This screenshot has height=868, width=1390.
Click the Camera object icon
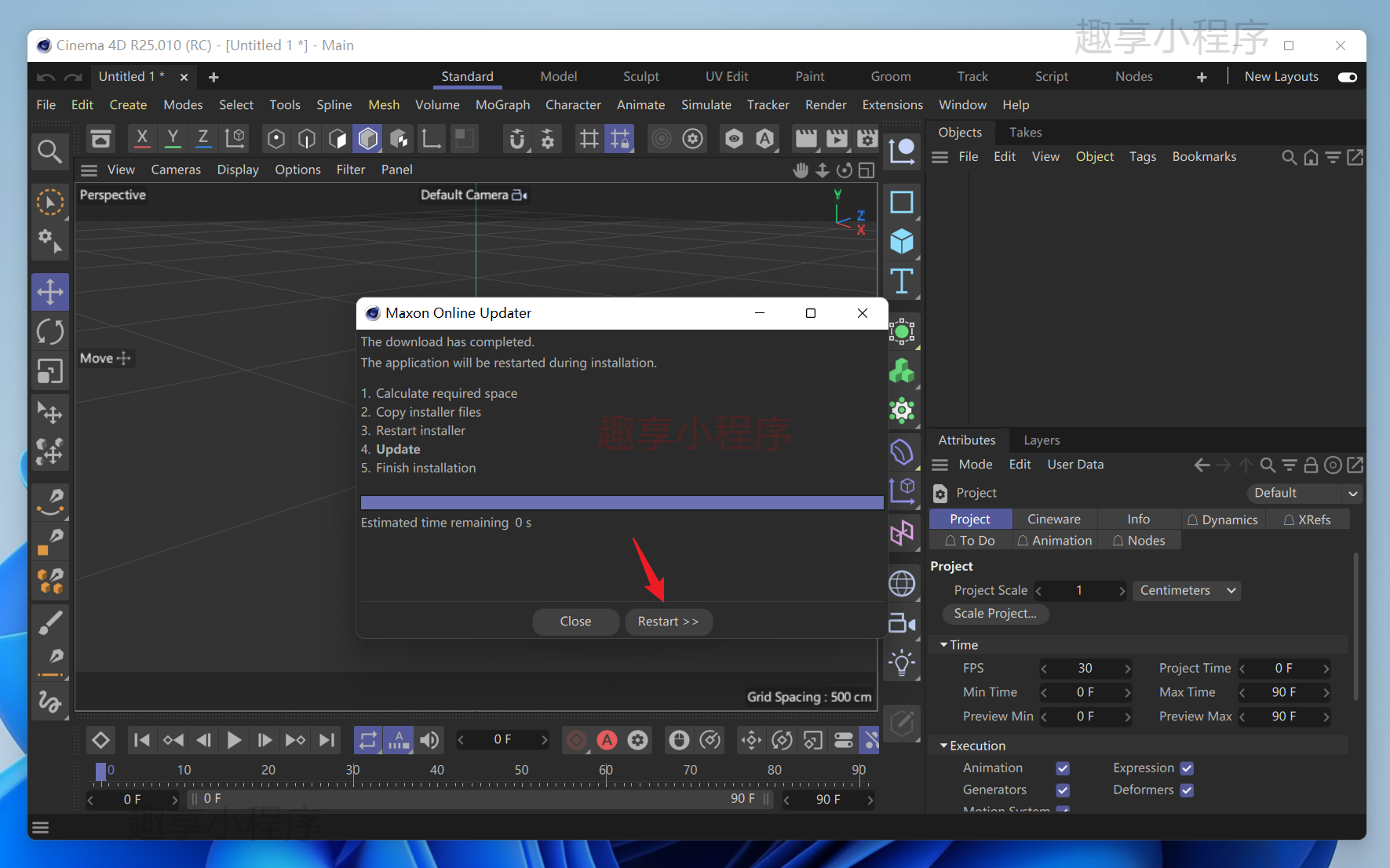click(902, 624)
